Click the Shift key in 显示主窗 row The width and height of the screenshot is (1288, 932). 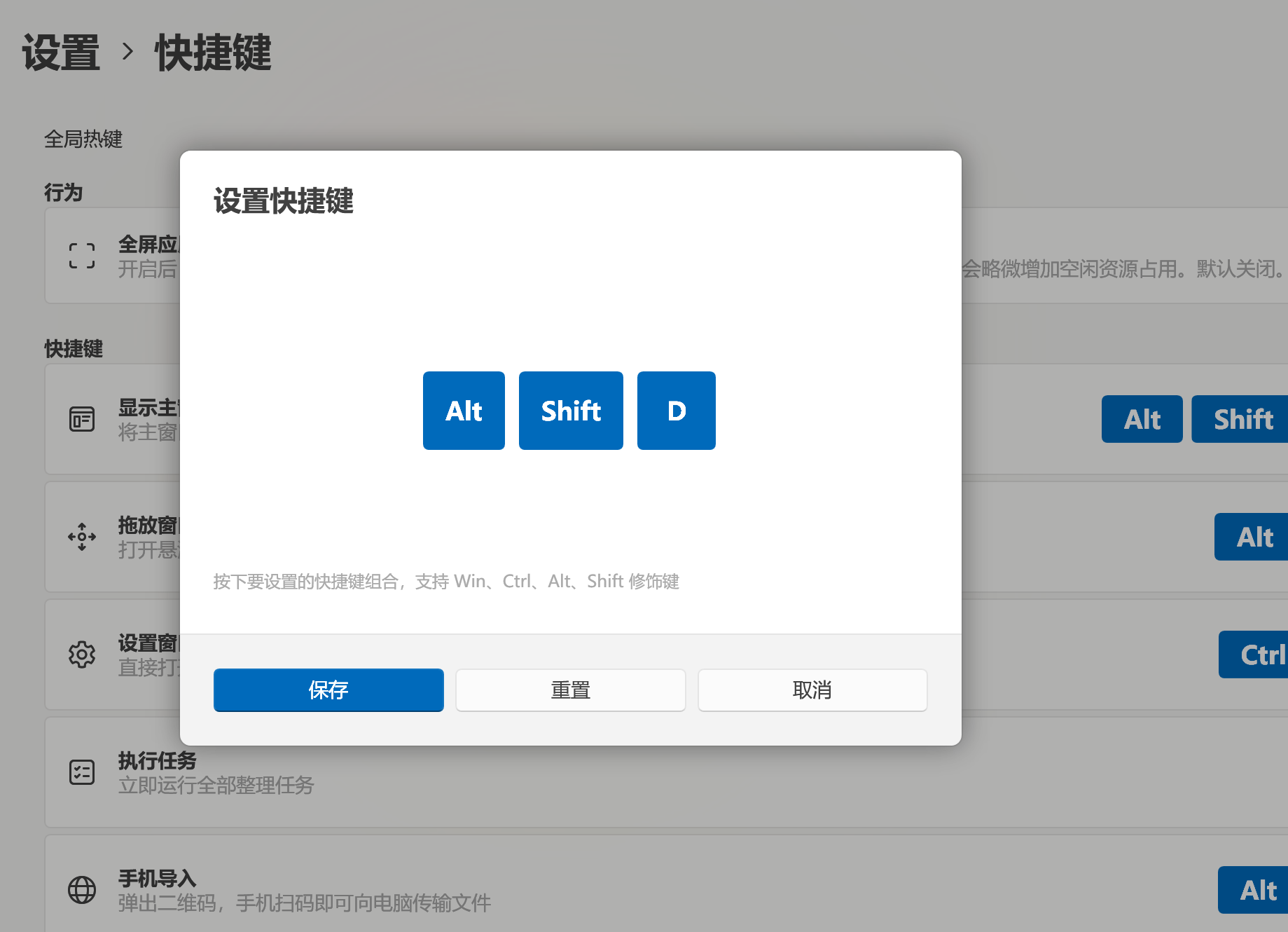click(x=1240, y=419)
